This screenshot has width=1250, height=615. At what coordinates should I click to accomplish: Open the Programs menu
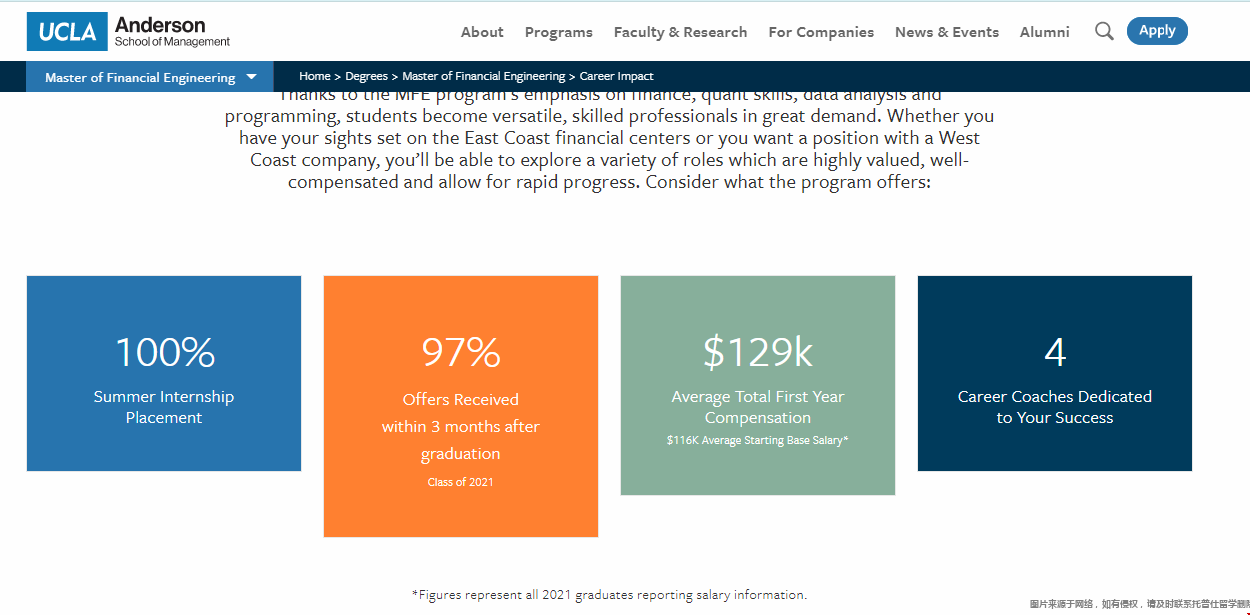(x=559, y=32)
